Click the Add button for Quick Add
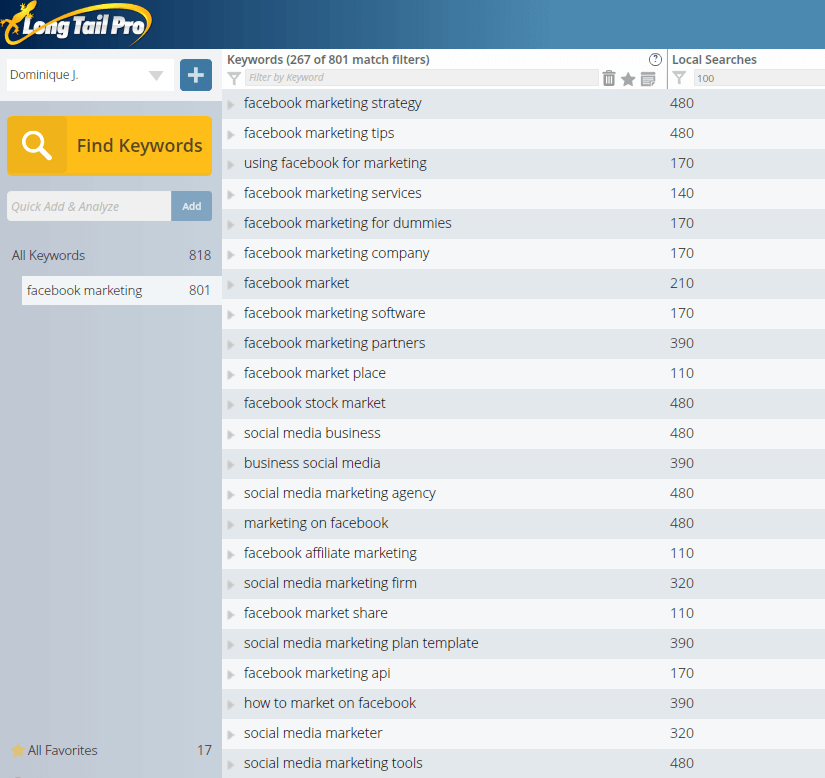 (x=192, y=206)
